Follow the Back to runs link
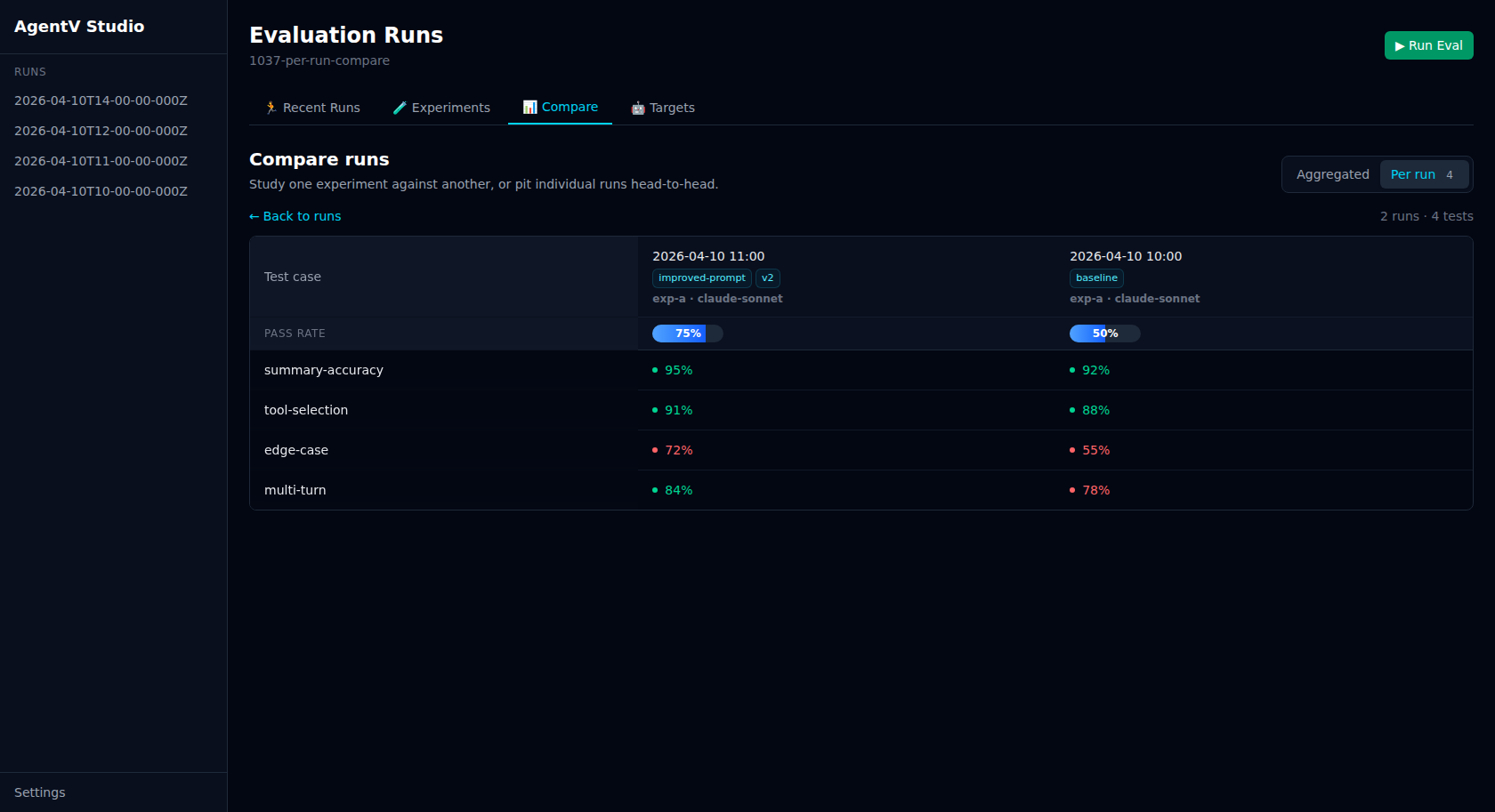 [x=302, y=216]
